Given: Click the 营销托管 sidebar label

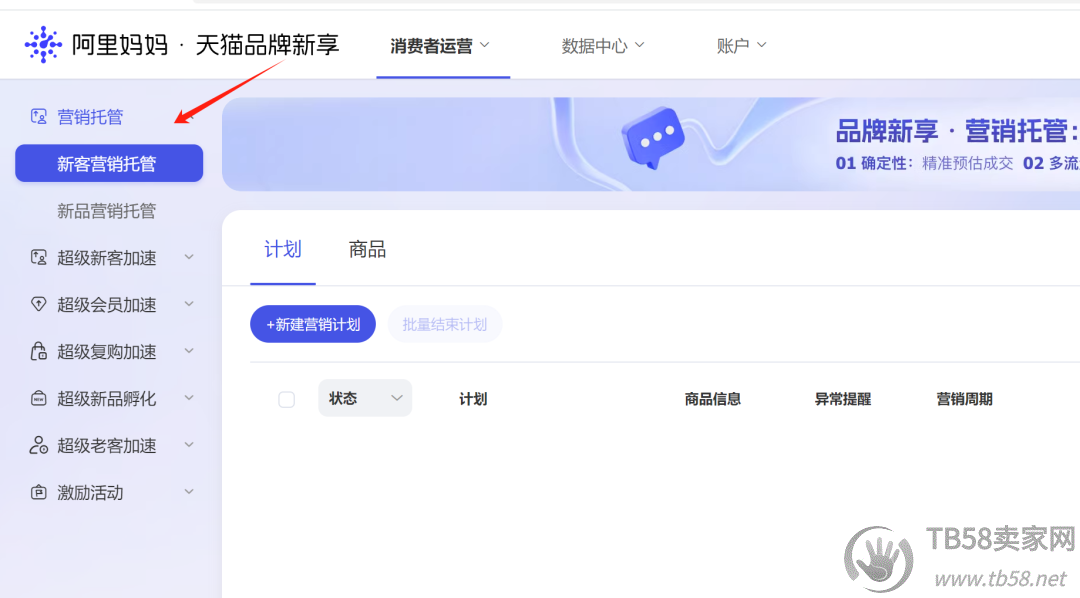Looking at the screenshot, I should (x=90, y=117).
